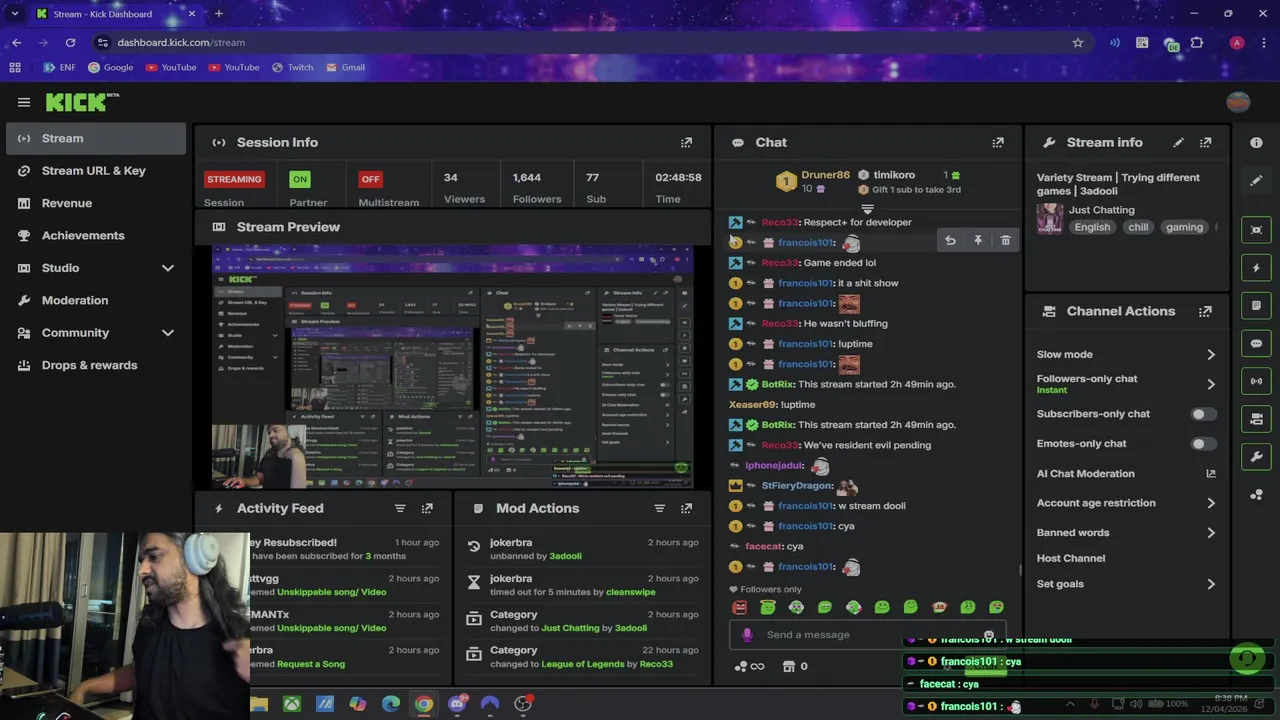Open the Twitch bookmark
The height and width of the screenshot is (720, 1280).
click(292, 67)
